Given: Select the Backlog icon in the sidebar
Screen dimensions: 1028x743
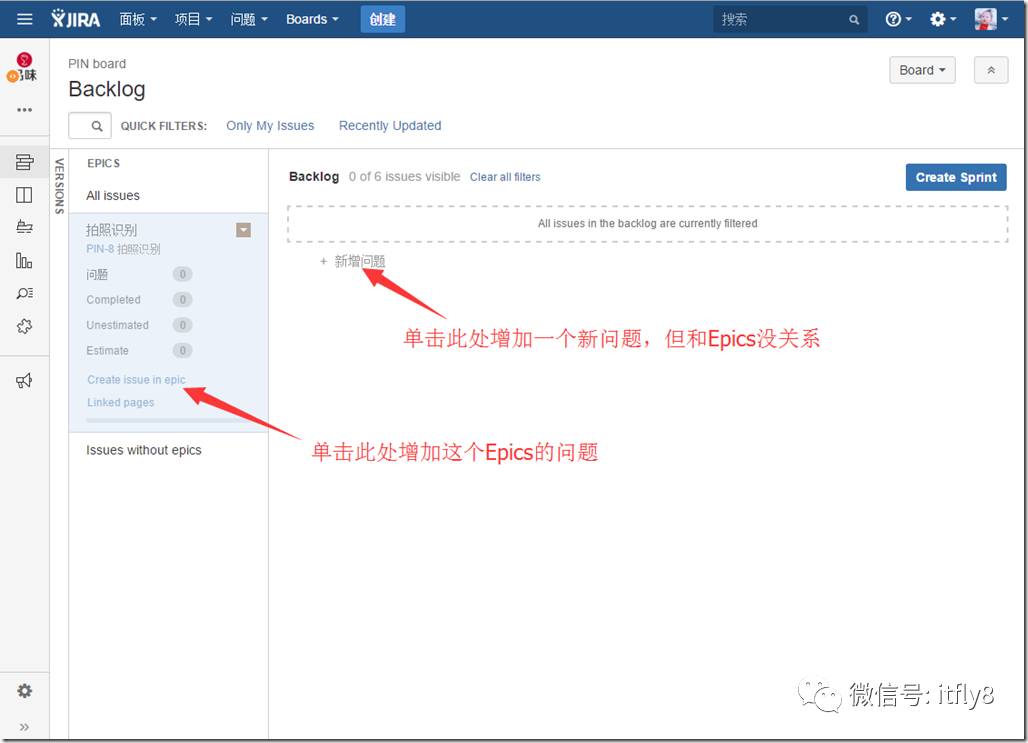Looking at the screenshot, I should coord(24,162).
